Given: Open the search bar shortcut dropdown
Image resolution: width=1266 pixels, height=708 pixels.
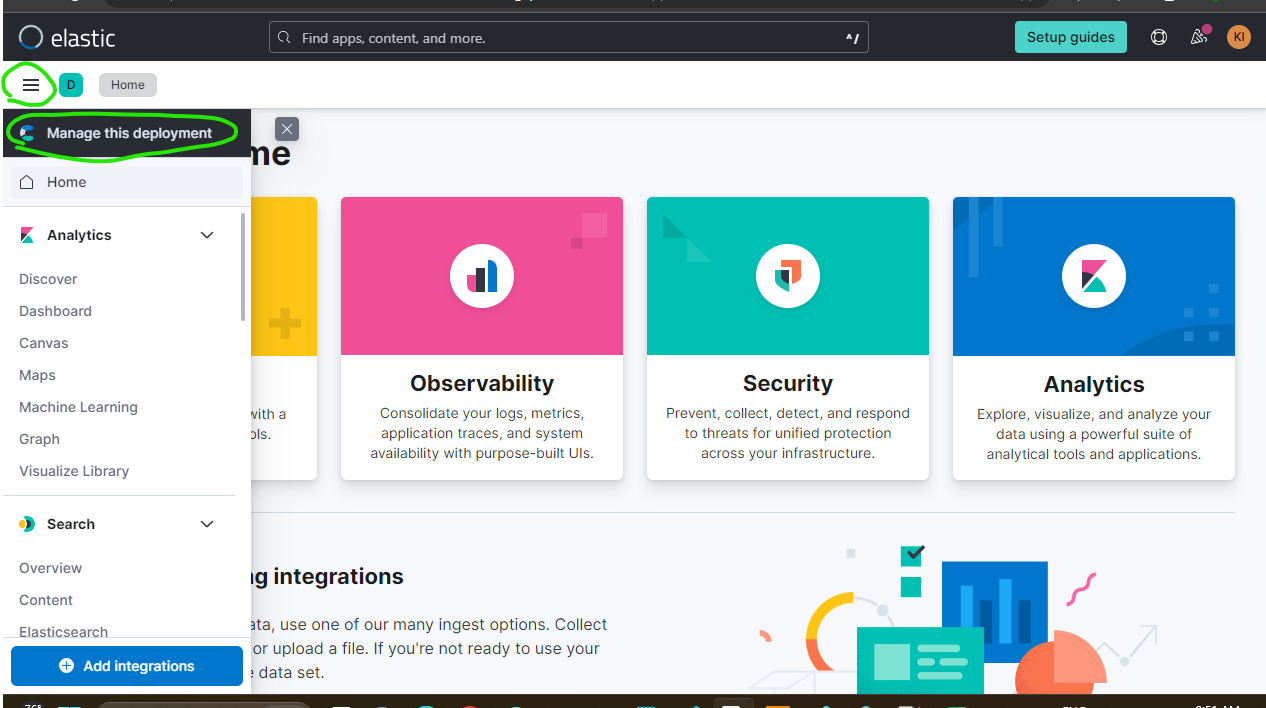Looking at the screenshot, I should point(851,37).
